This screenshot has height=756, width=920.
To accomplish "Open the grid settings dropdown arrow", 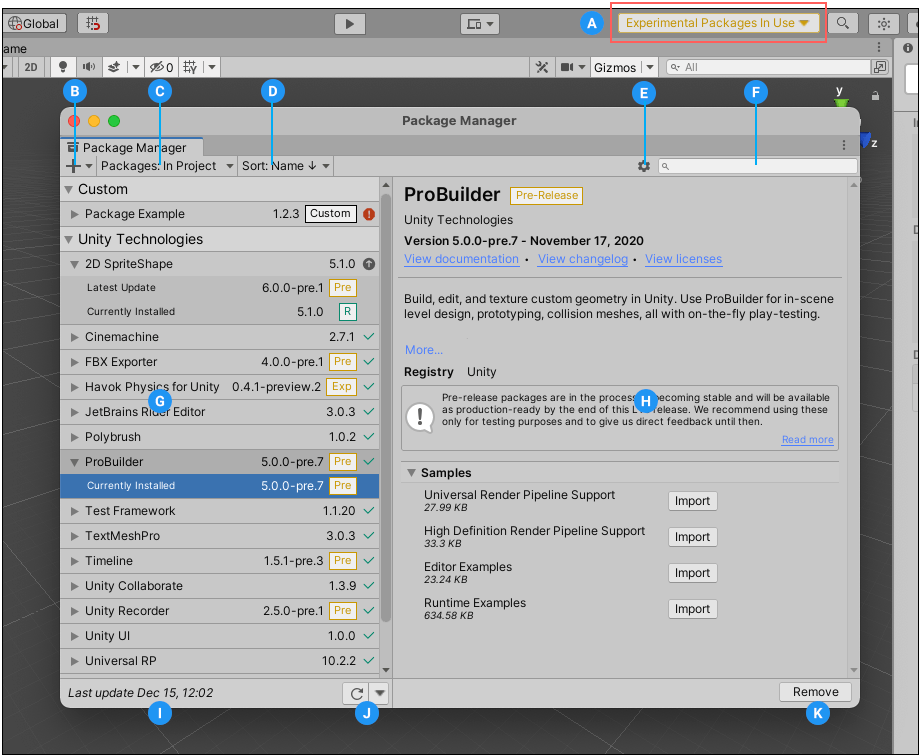I will coord(212,68).
